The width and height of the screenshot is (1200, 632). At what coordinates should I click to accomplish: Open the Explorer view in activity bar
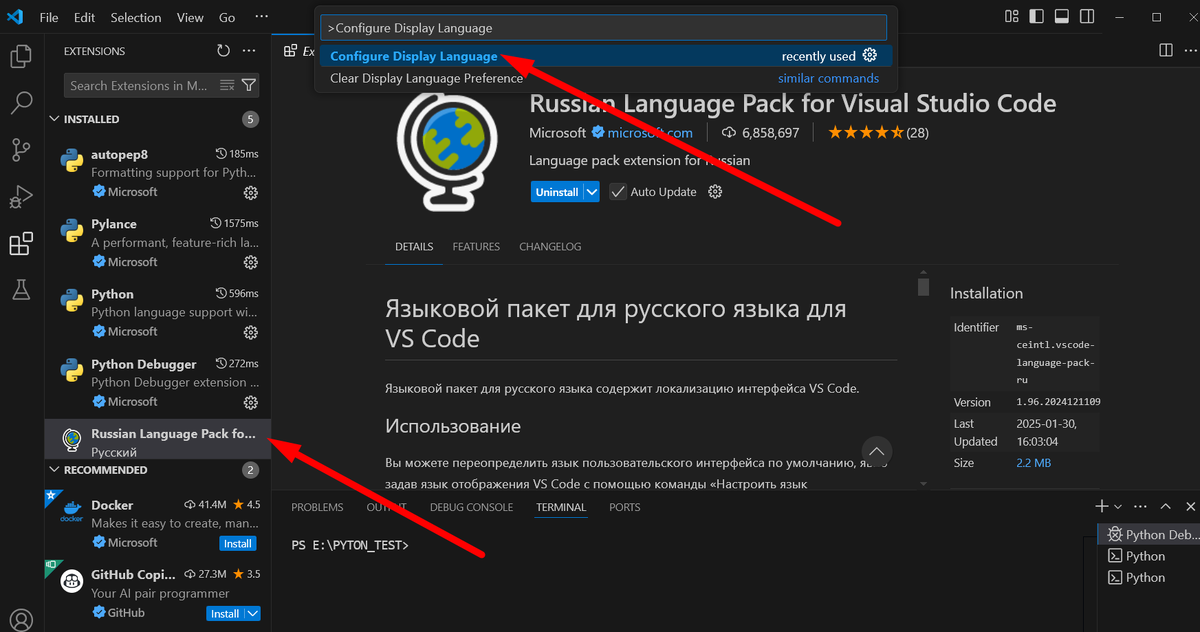tap(20, 57)
